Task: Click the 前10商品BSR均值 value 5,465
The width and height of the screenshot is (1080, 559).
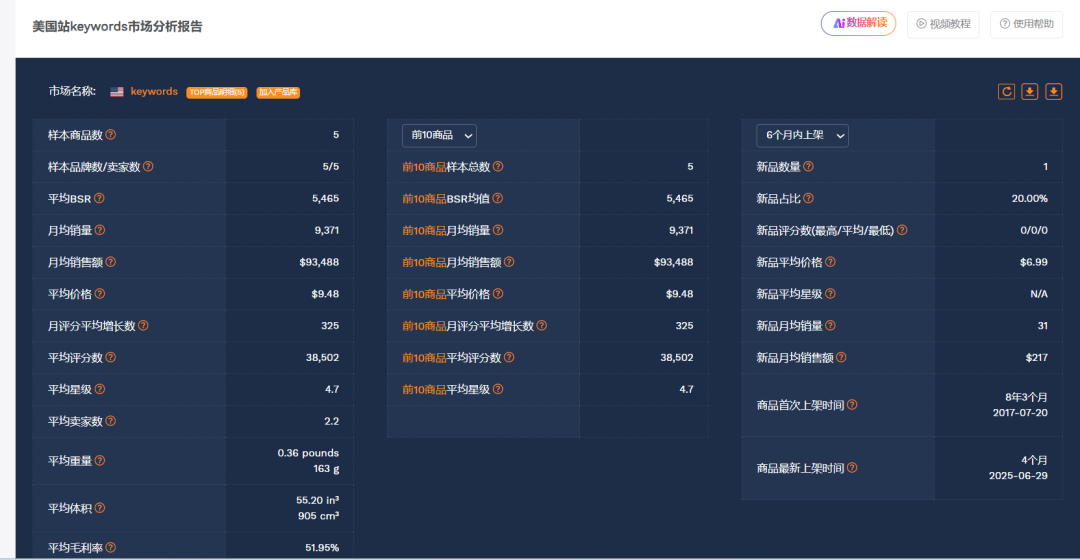Action: pos(680,198)
